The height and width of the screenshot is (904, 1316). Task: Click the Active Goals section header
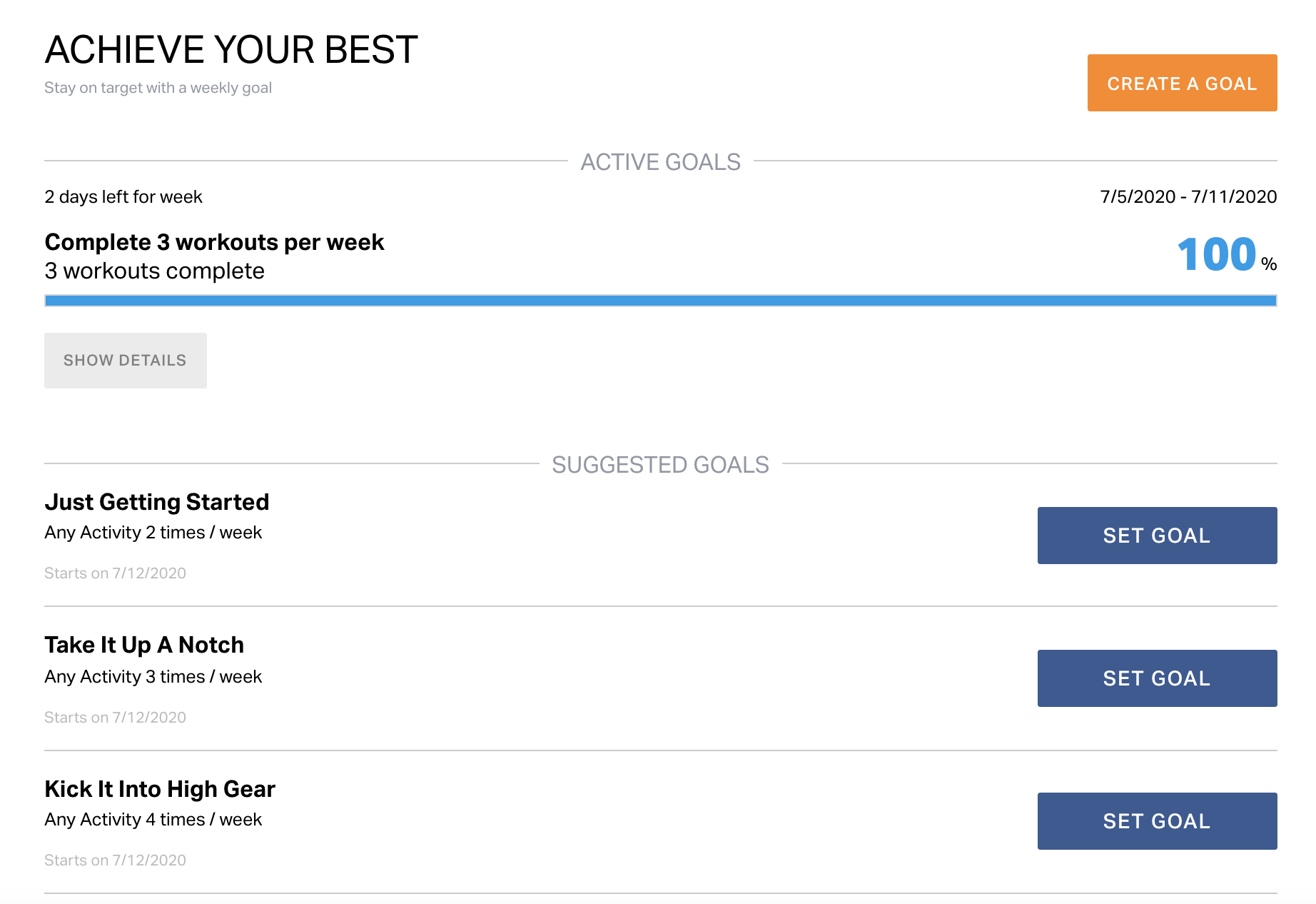[660, 162]
